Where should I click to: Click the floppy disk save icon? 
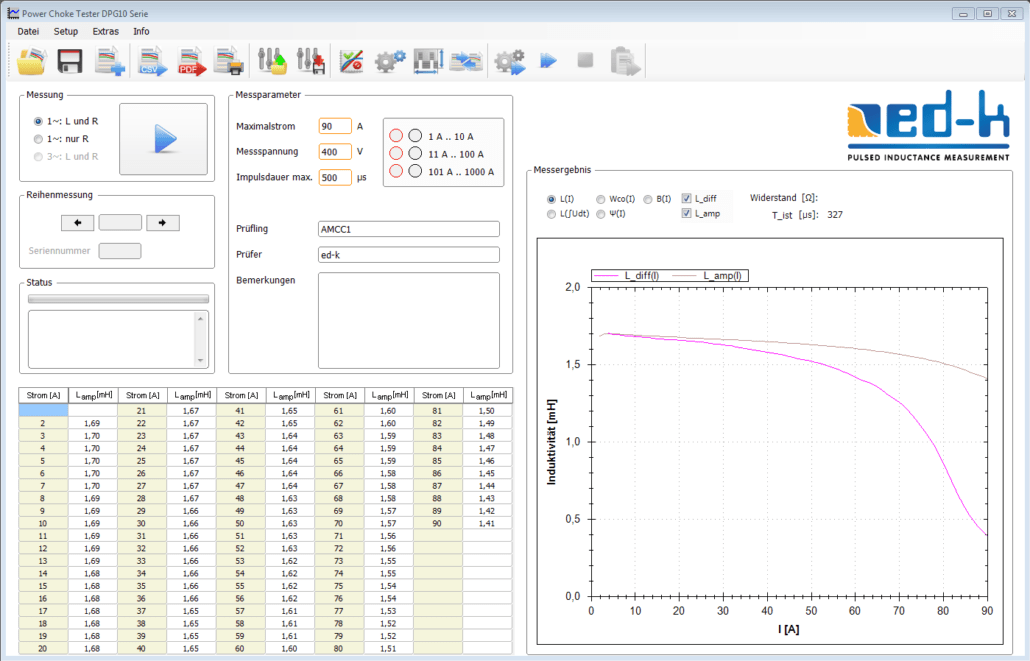[70, 62]
